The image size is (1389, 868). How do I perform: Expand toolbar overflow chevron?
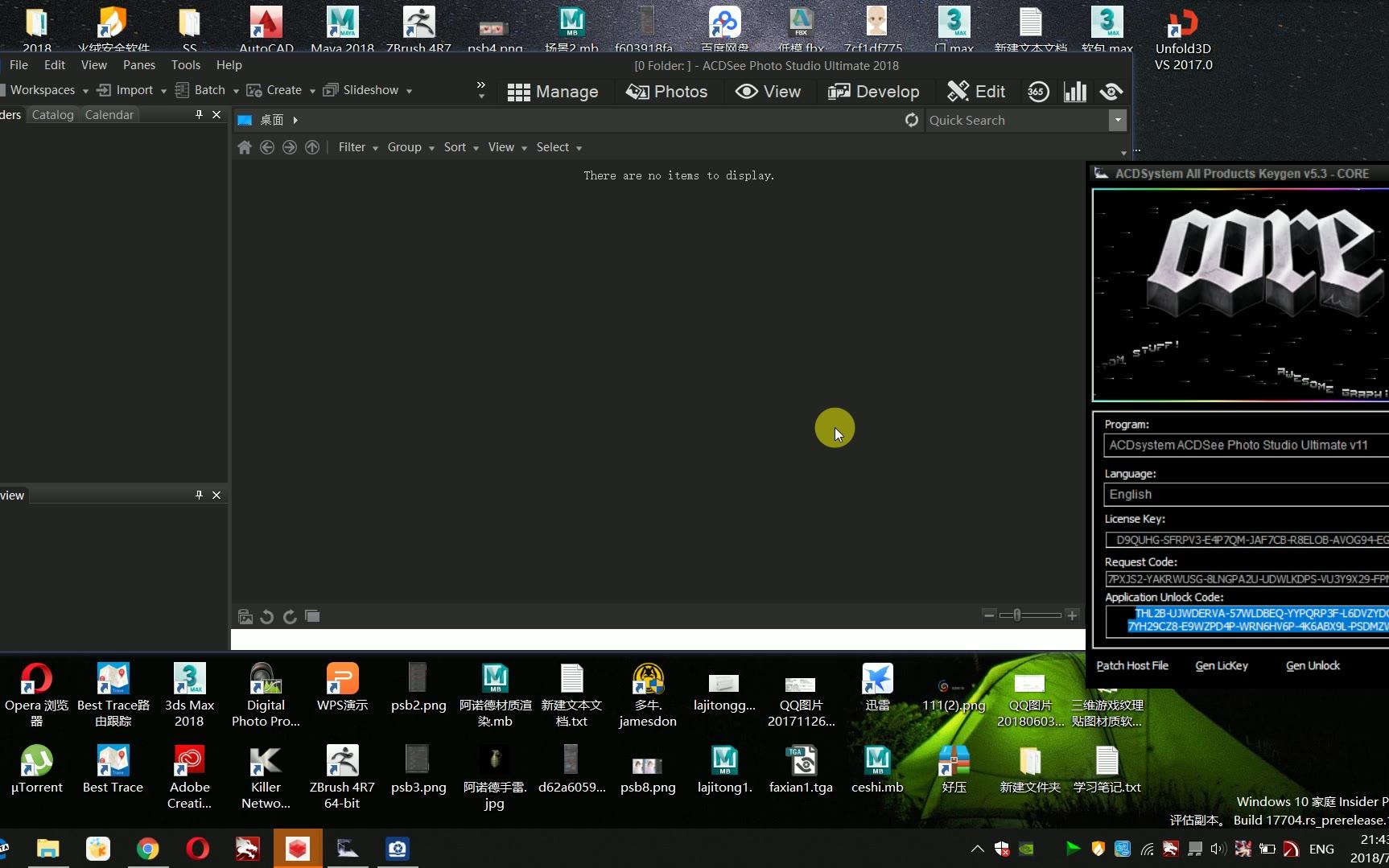[x=481, y=89]
